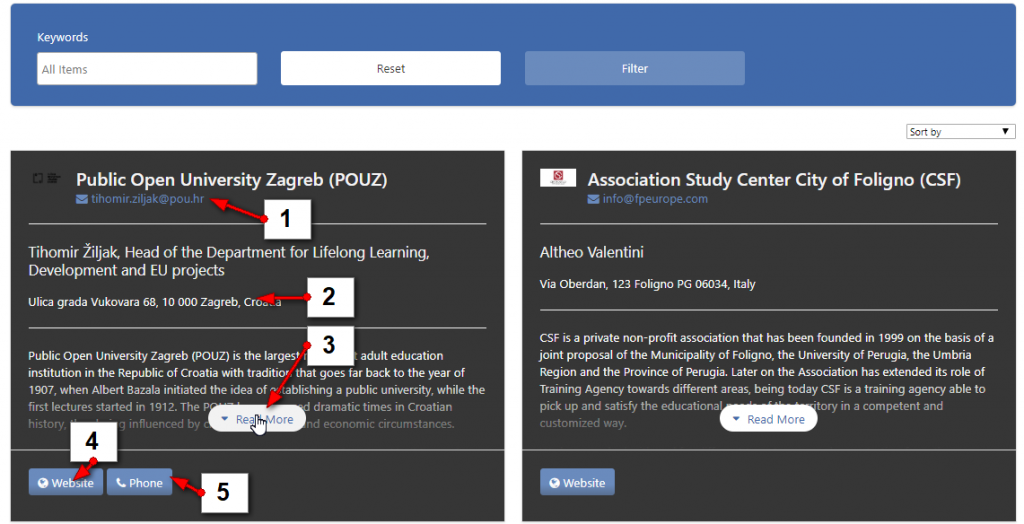1024x524 pixels.
Task: Expand Read More for Association Study Center Foligno
Action: pyautogui.click(x=768, y=419)
